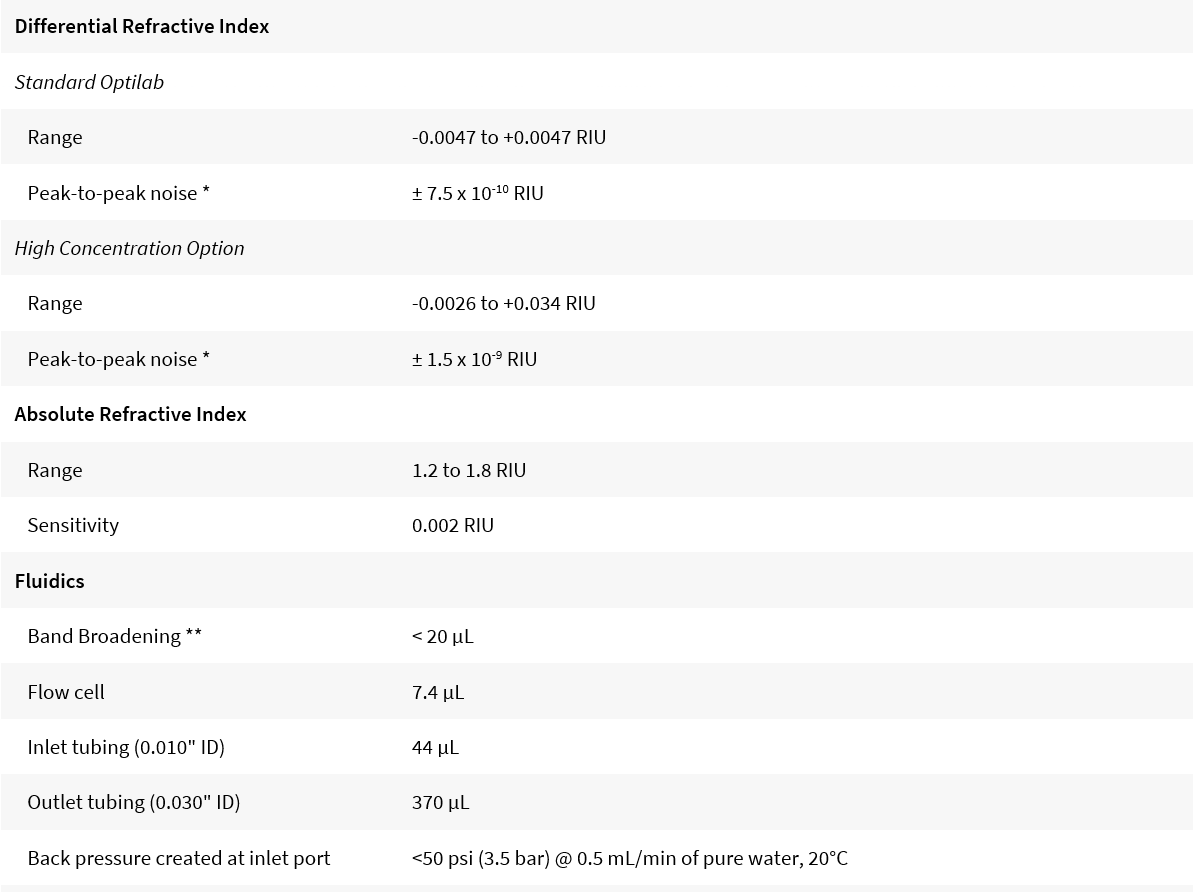Select the 1.2 to 1.8 RIU range value

468,470
